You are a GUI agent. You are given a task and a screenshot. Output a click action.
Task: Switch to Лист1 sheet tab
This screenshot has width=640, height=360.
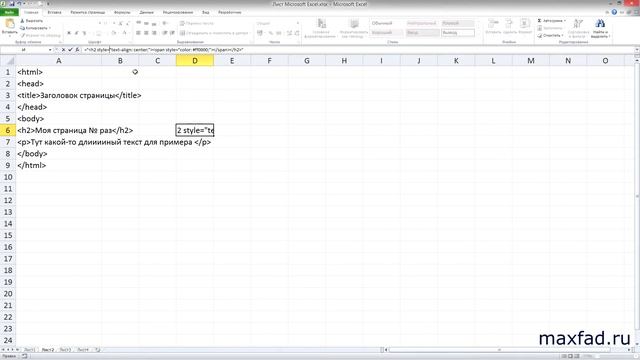pyautogui.click(x=29, y=350)
